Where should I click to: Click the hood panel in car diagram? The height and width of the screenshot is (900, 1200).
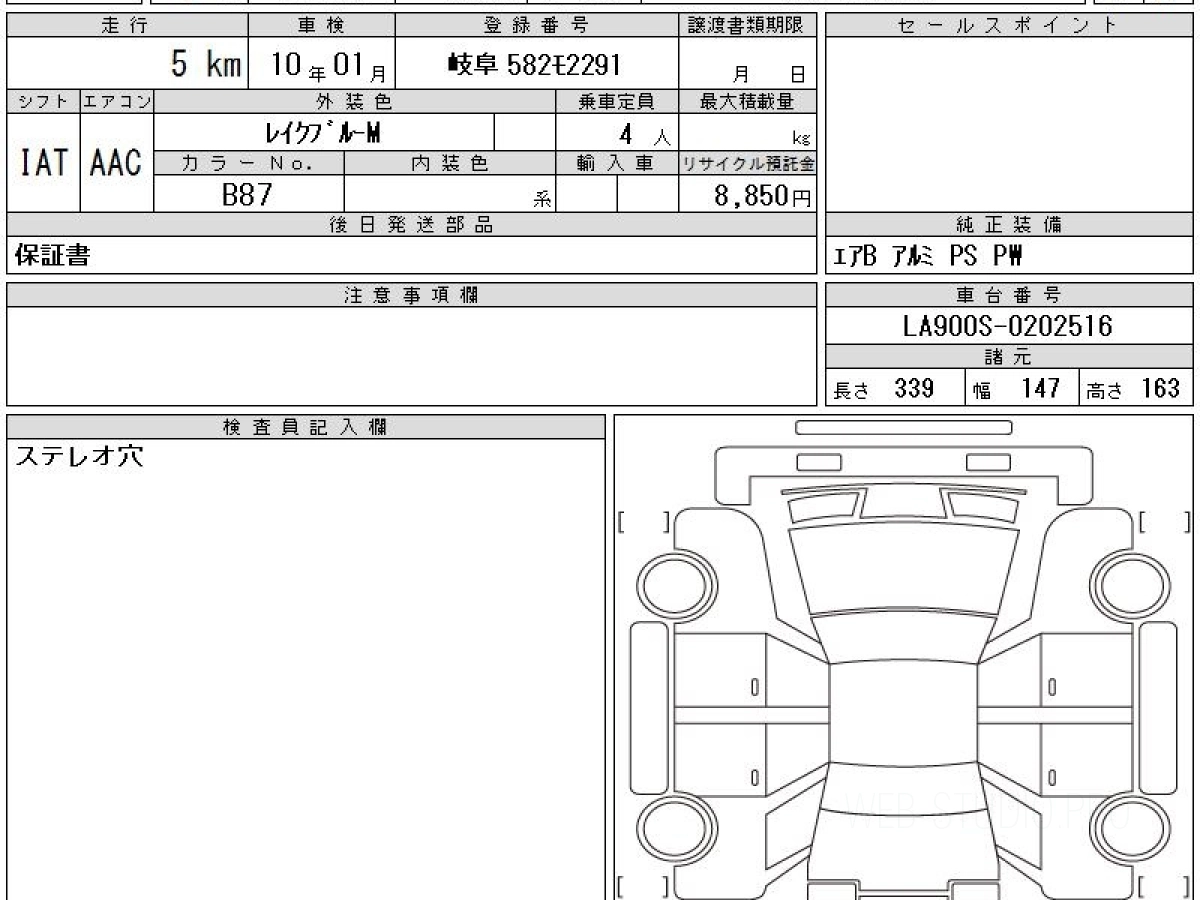[x=903, y=570]
